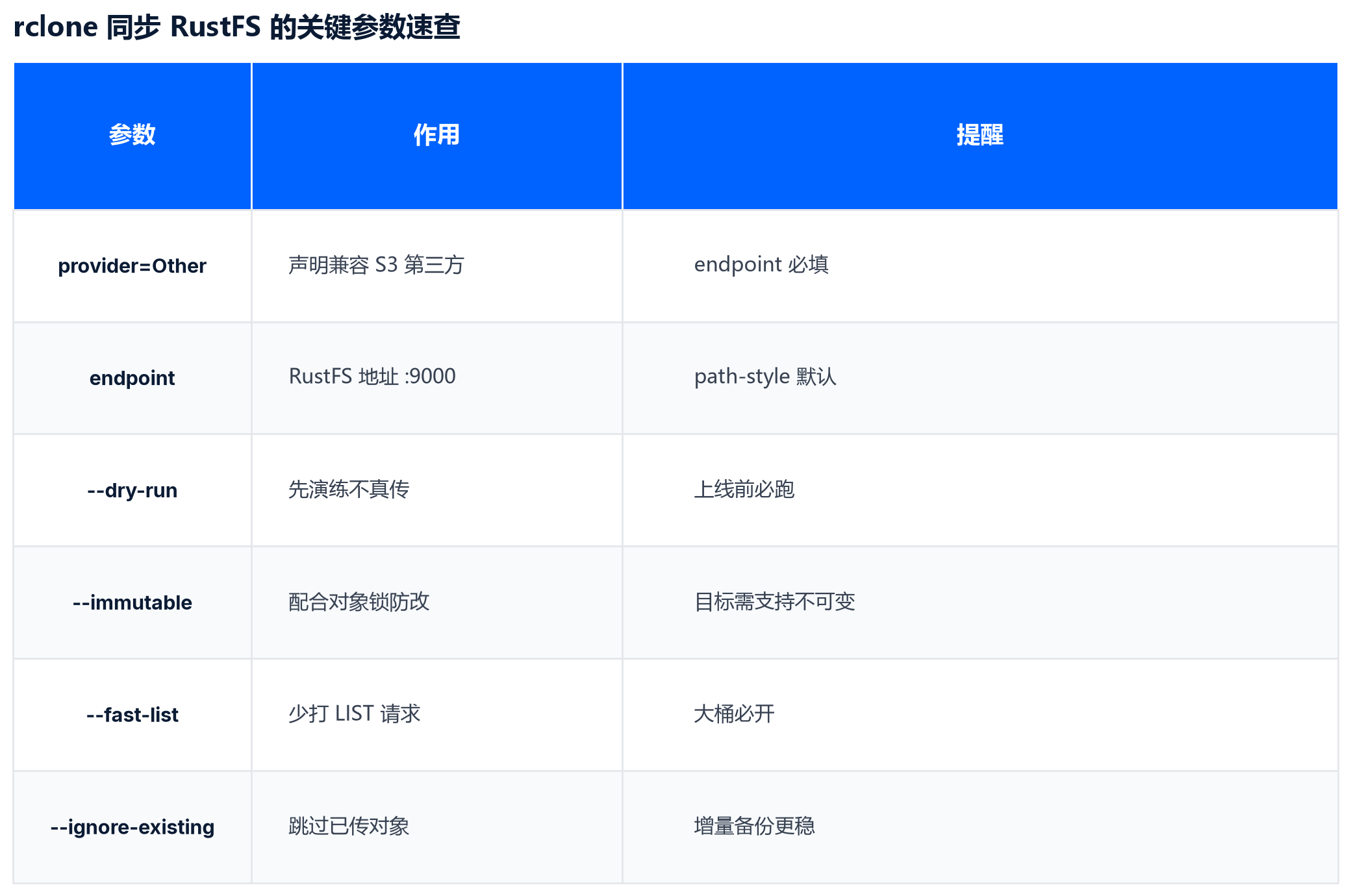Click the '提醒' column header
Viewport: 1351px width, 896px height.
(980, 135)
